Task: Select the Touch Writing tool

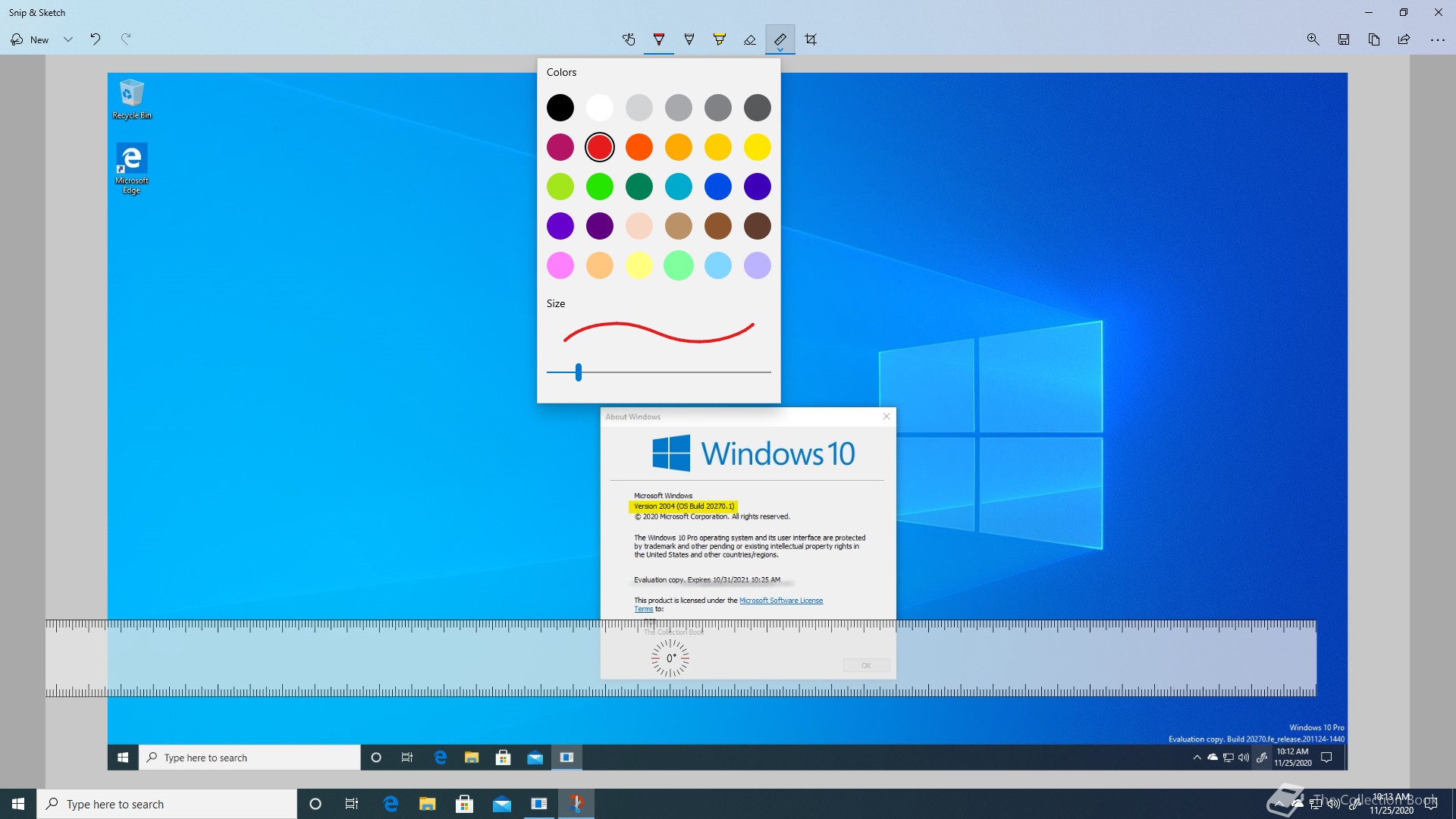Action: (x=629, y=39)
